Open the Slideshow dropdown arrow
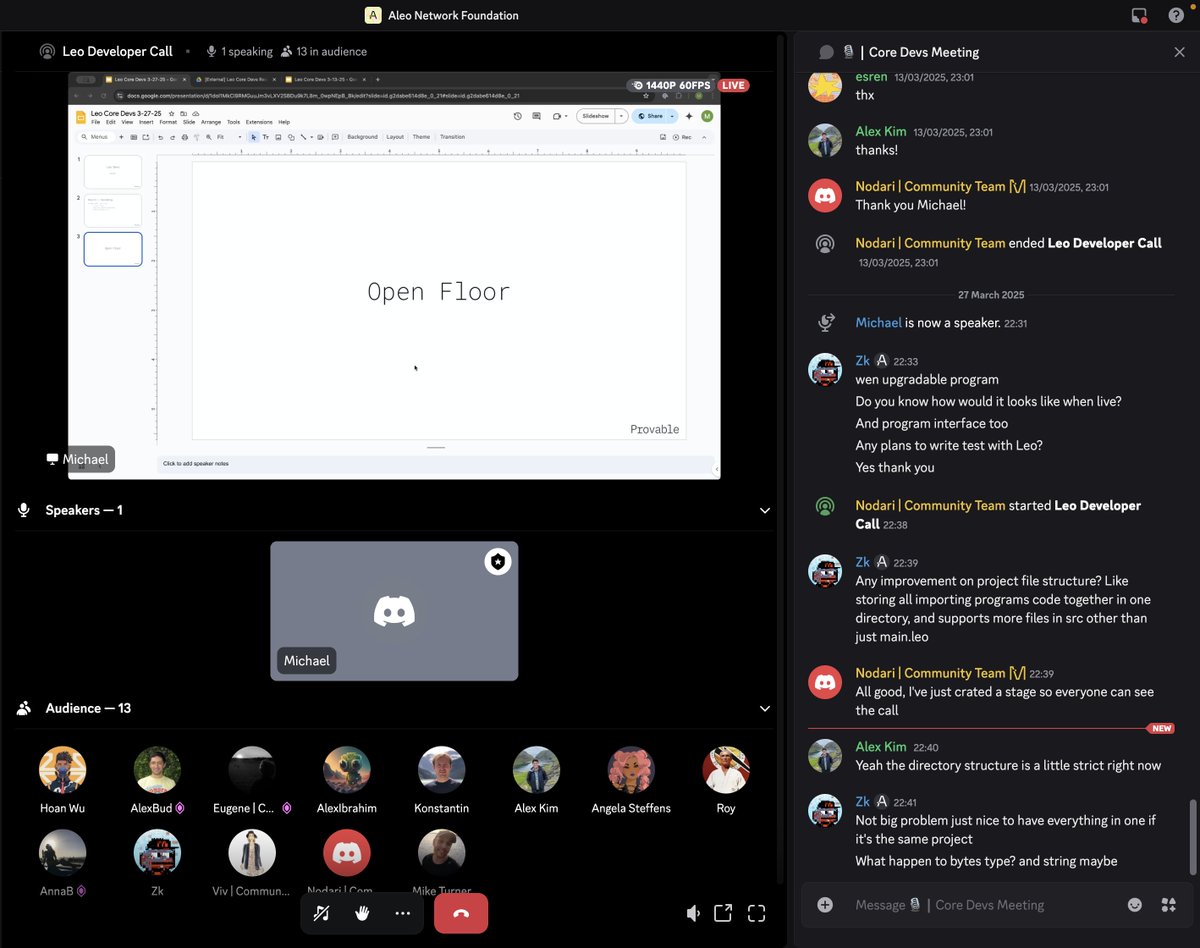This screenshot has width=1200, height=948. point(622,116)
